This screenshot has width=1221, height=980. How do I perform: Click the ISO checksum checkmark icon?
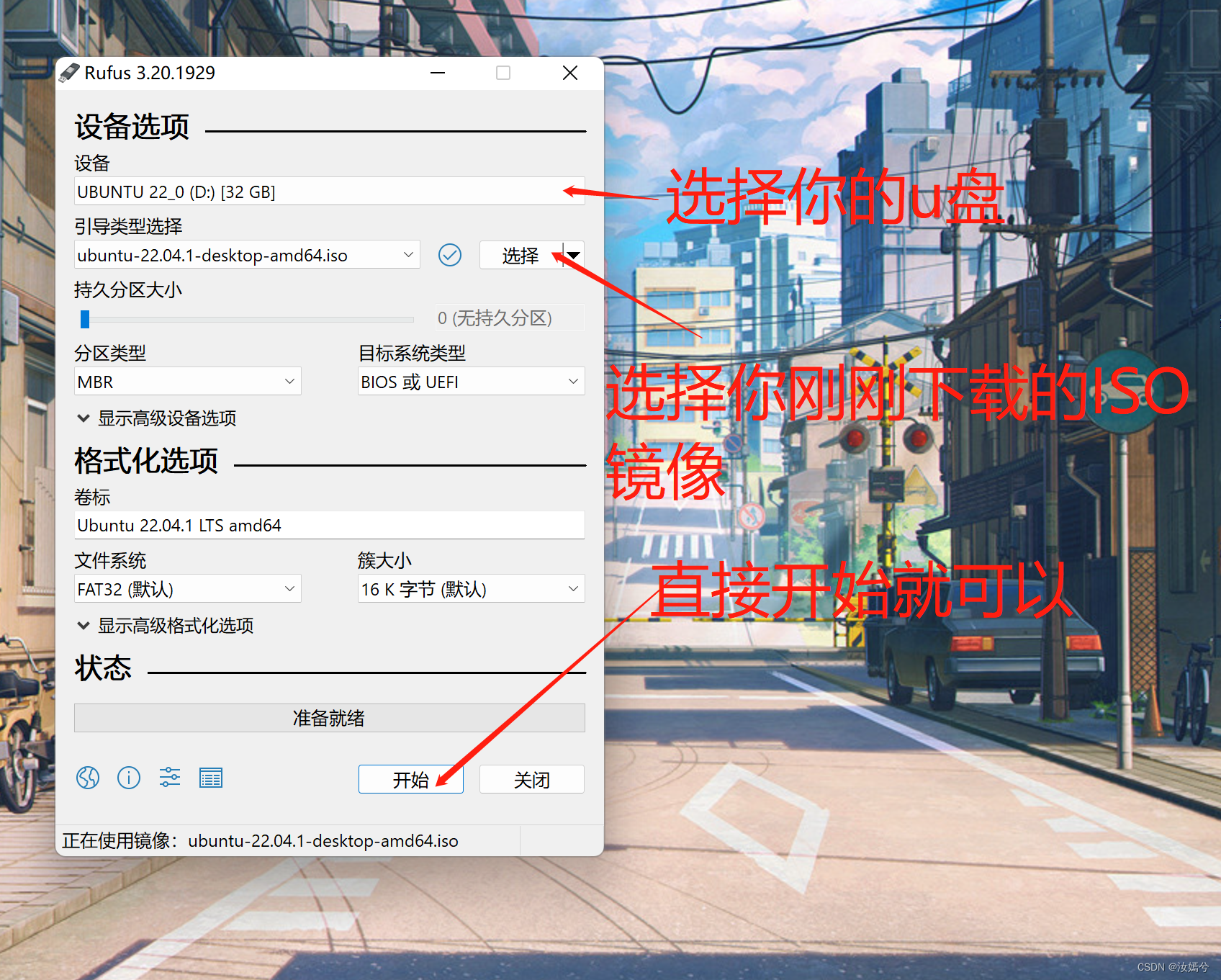click(x=450, y=255)
